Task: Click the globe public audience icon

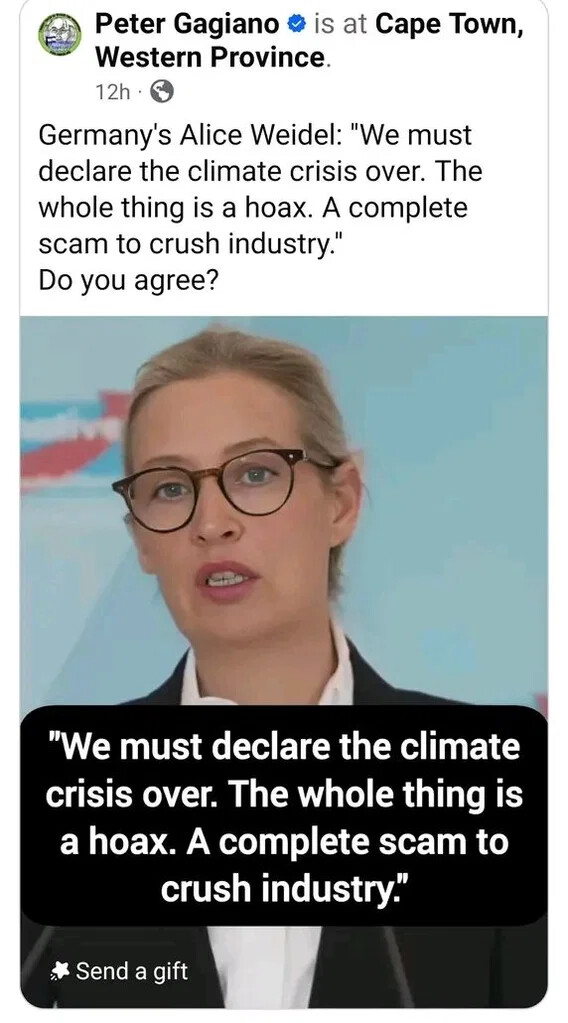Action: point(162,92)
